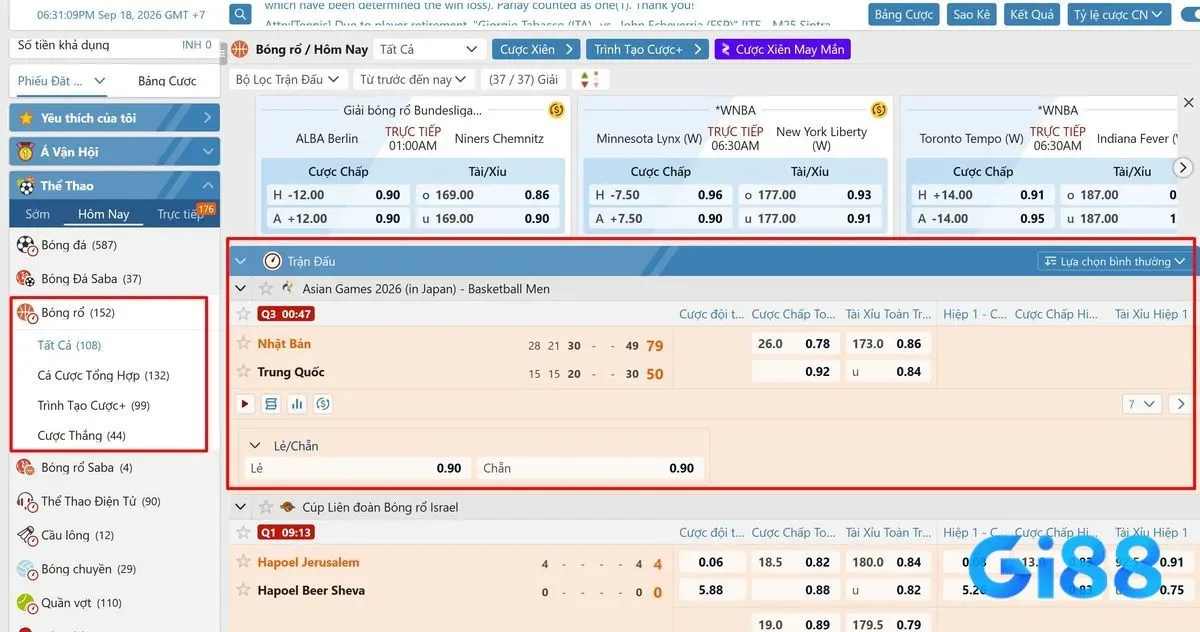Show statistics bar-chart icon for Nhật Bản match
Viewport: 1200px width, 632px height.
pos(297,404)
